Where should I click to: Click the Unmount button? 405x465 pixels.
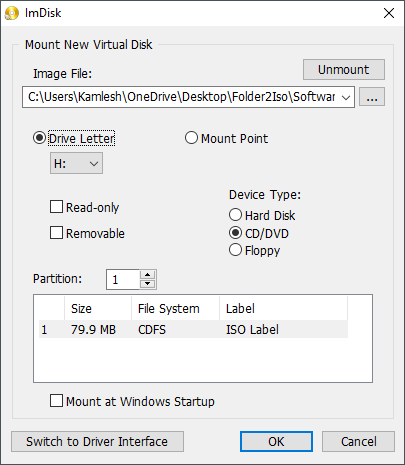[344, 70]
